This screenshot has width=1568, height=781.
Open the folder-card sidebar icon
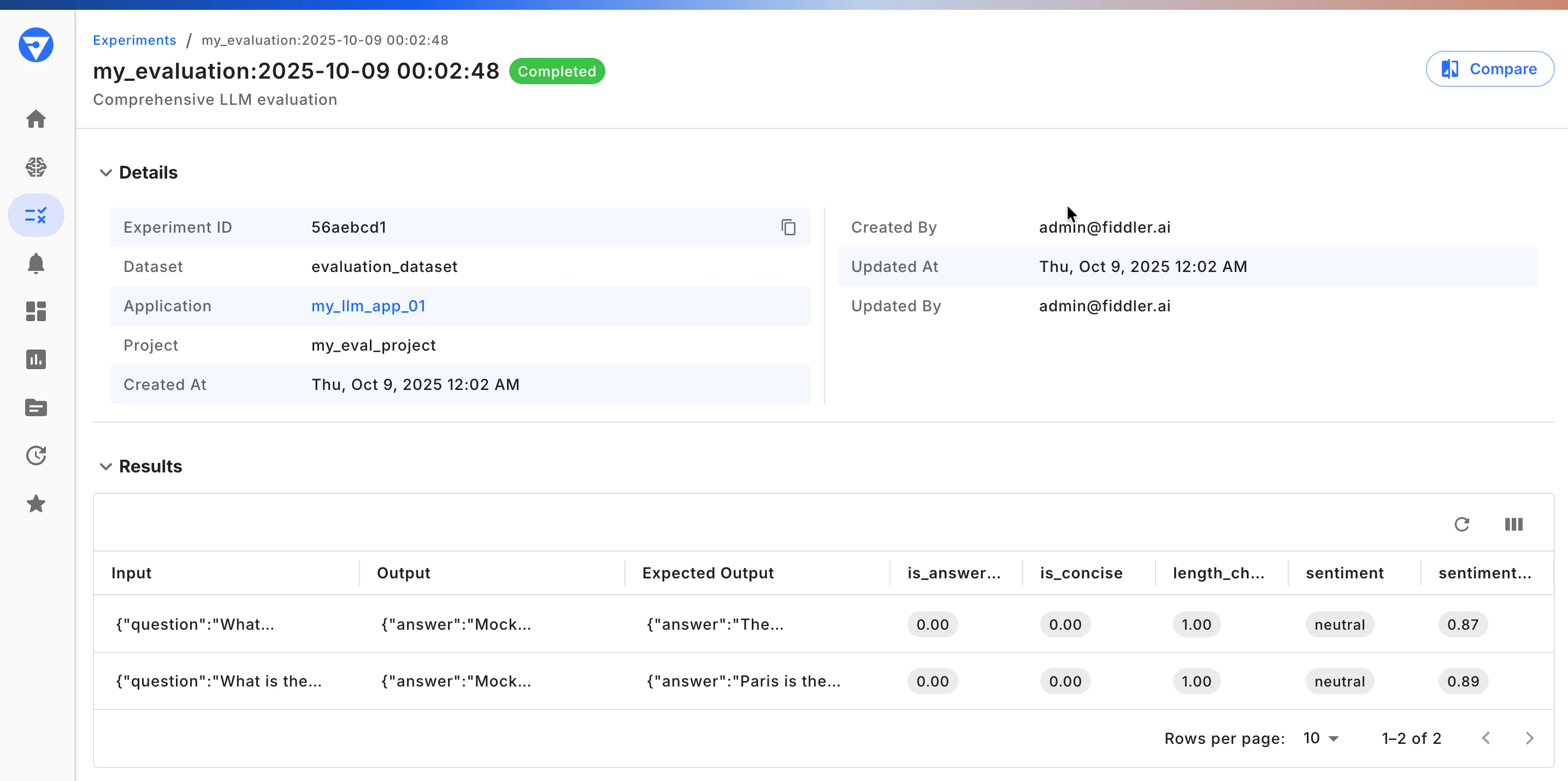point(36,407)
